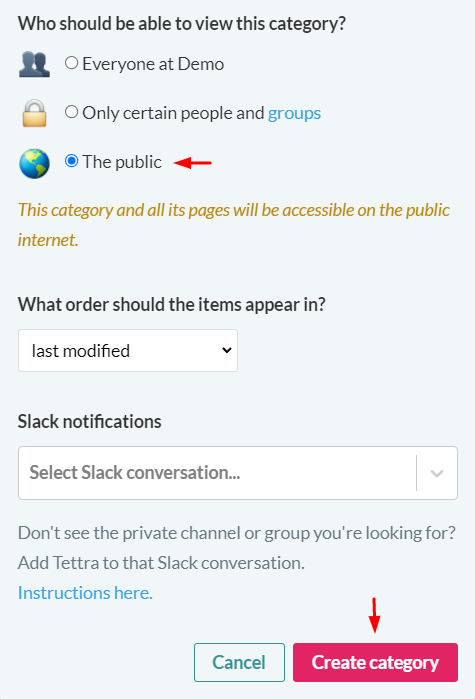Click the Cancel button
Image resolution: width=475 pixels, height=699 pixels.
(239, 662)
